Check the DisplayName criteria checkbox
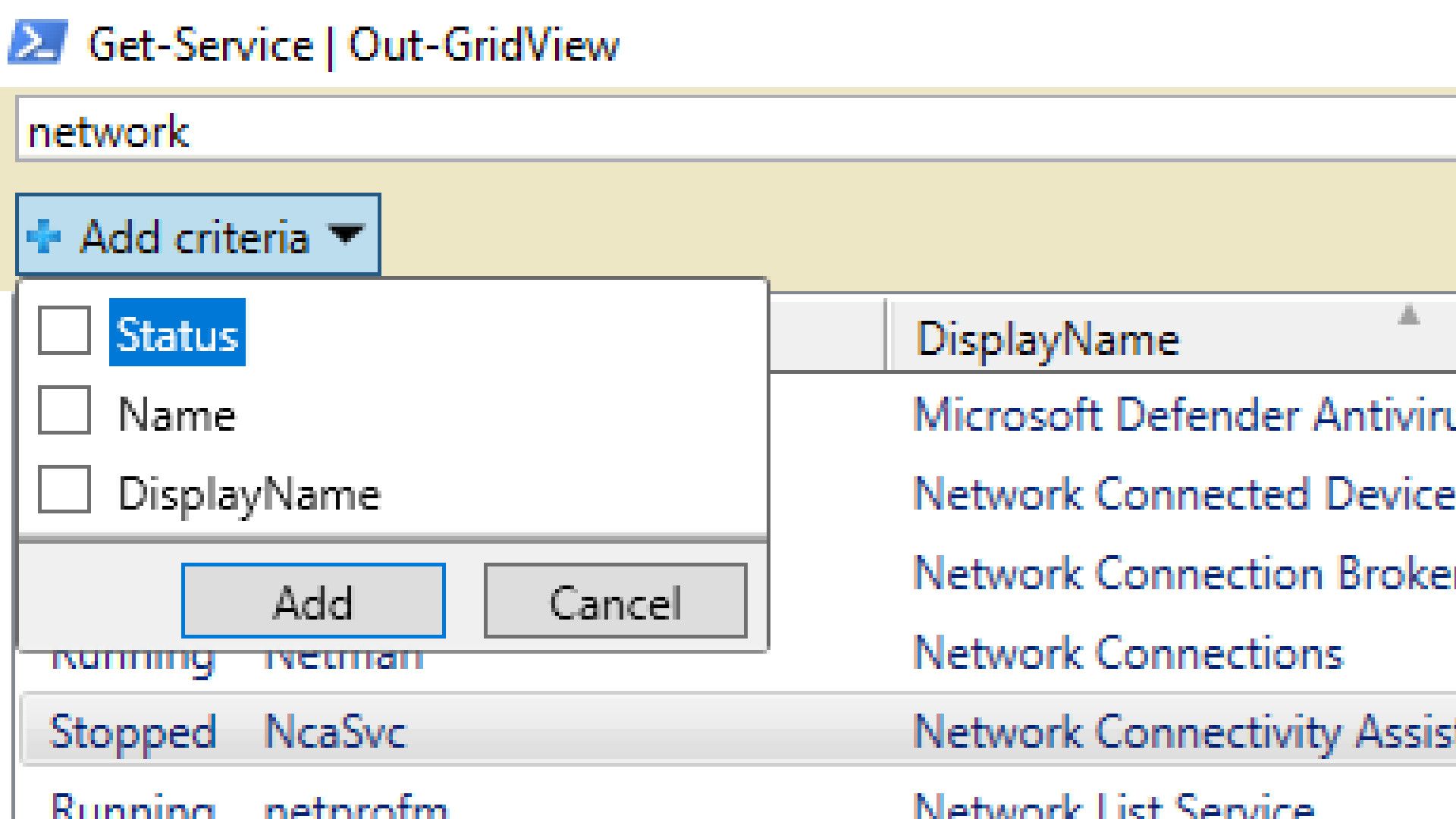Screen dimensions: 1456x819 point(64,490)
